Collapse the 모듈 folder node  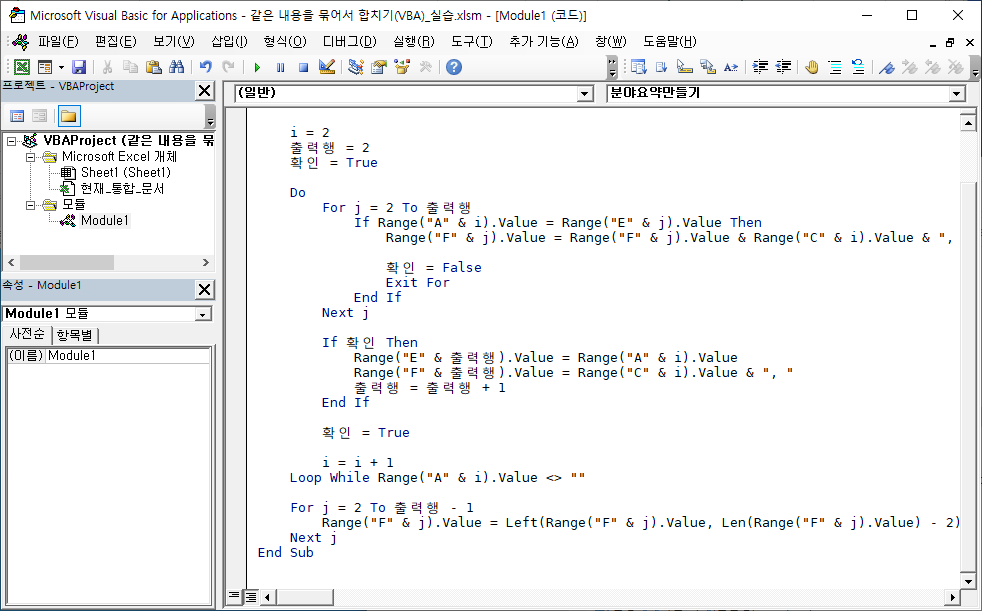click(x=30, y=205)
